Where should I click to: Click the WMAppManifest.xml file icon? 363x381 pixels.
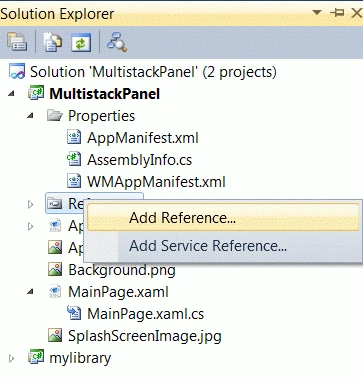[74, 181]
